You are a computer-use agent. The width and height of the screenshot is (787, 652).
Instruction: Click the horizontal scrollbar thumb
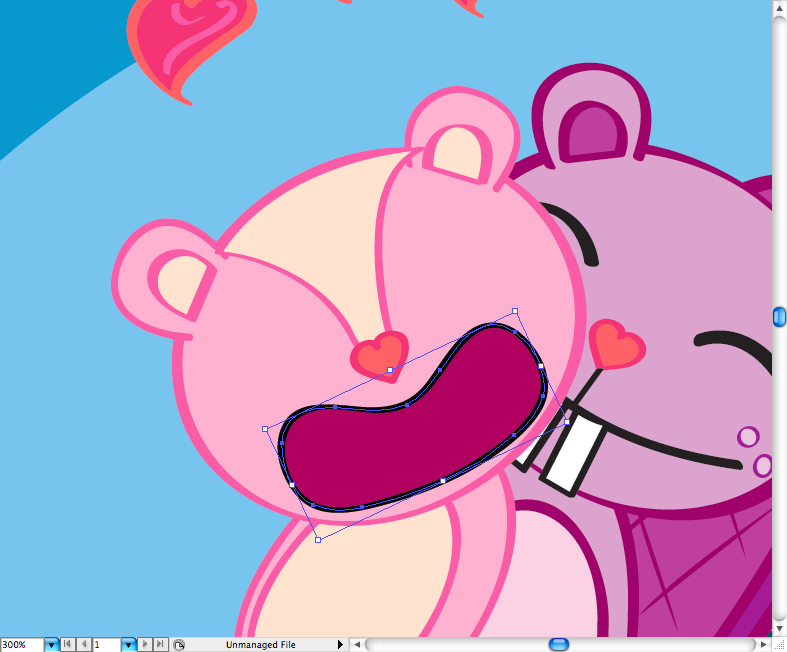559,644
